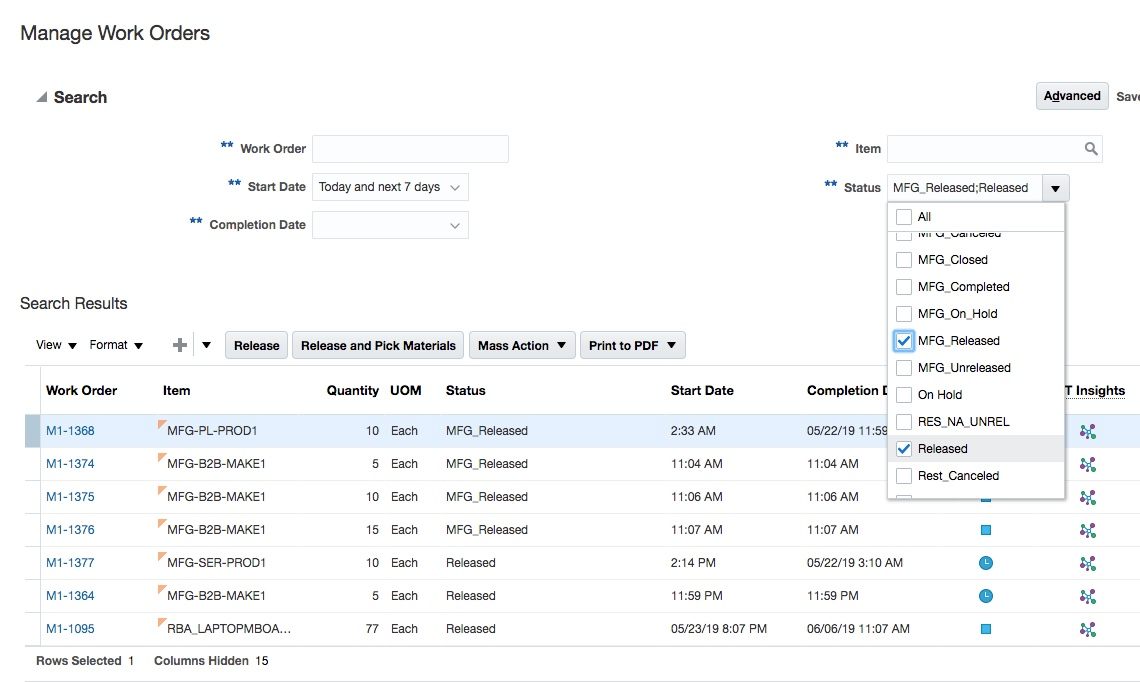Click the Columns Hidden 15 status text
Viewport: 1140px width, 682px height.
click(x=211, y=661)
